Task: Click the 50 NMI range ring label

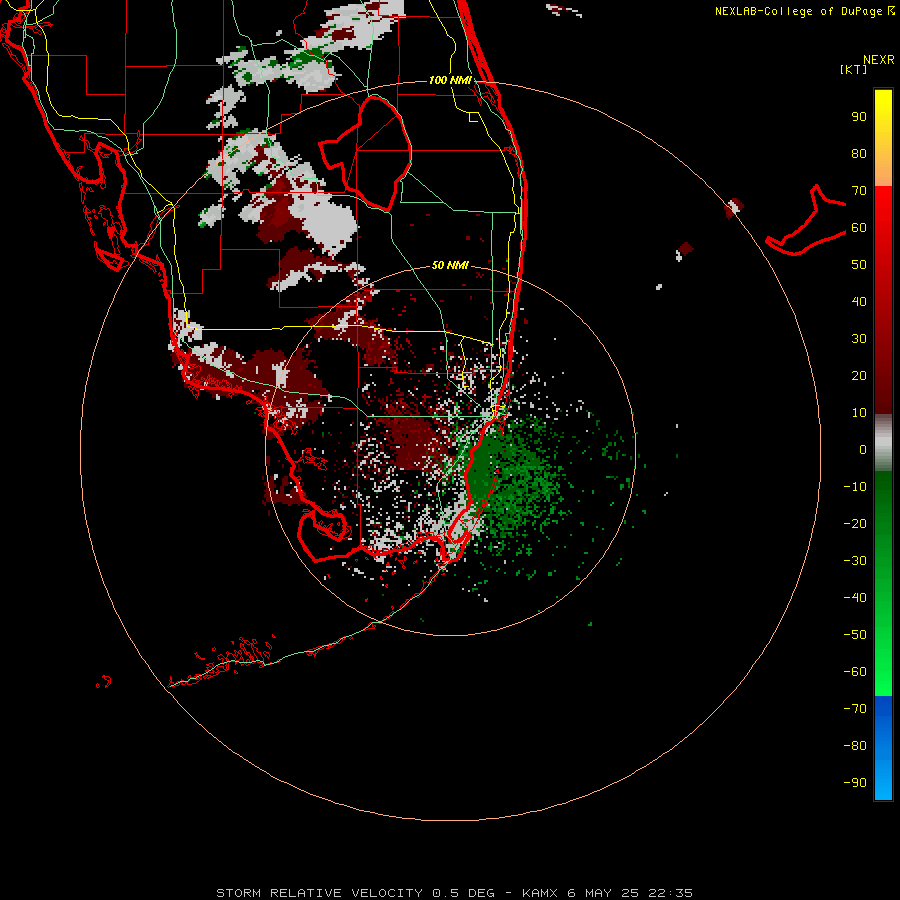Action: click(450, 265)
